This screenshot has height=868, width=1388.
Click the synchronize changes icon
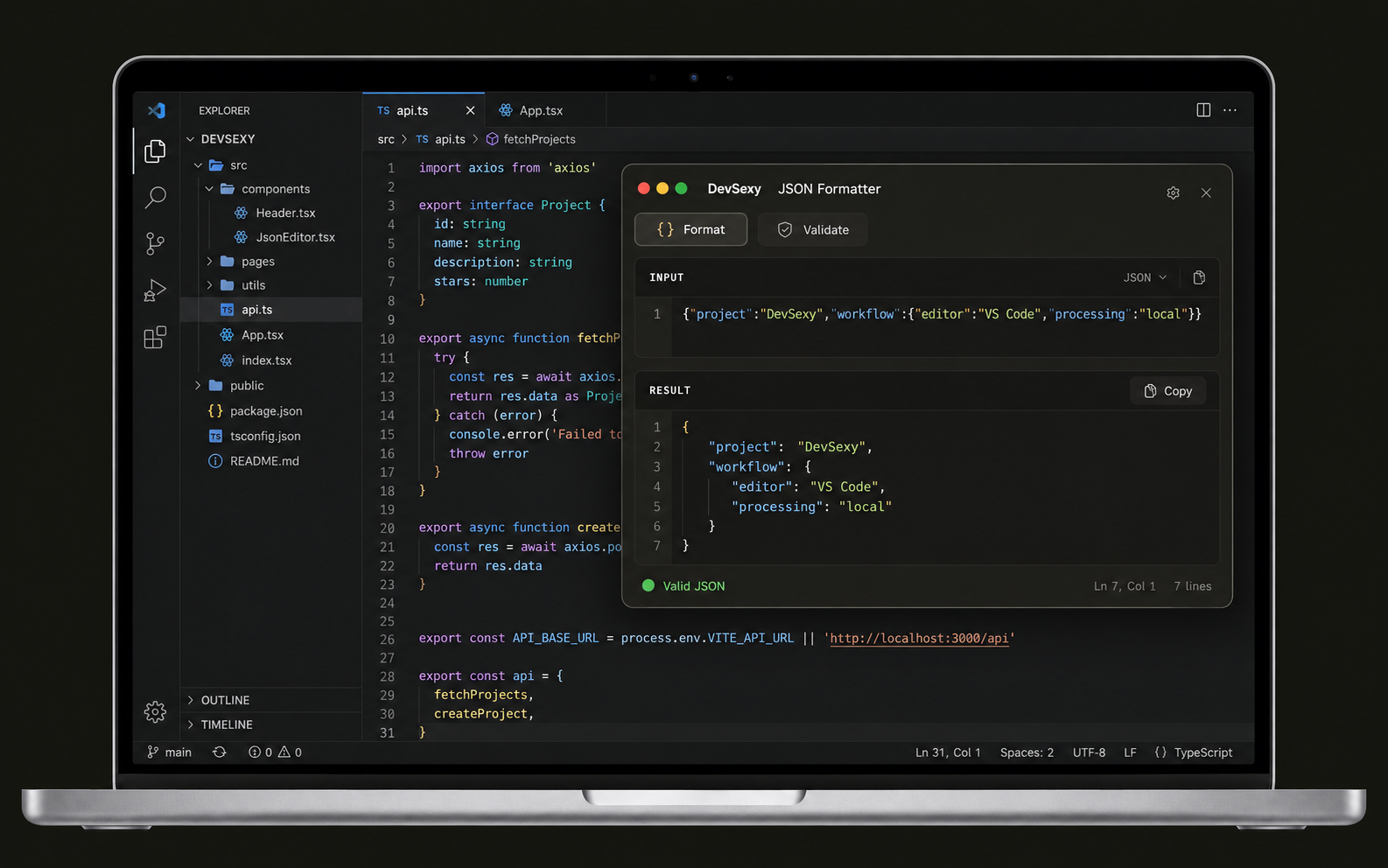click(220, 752)
